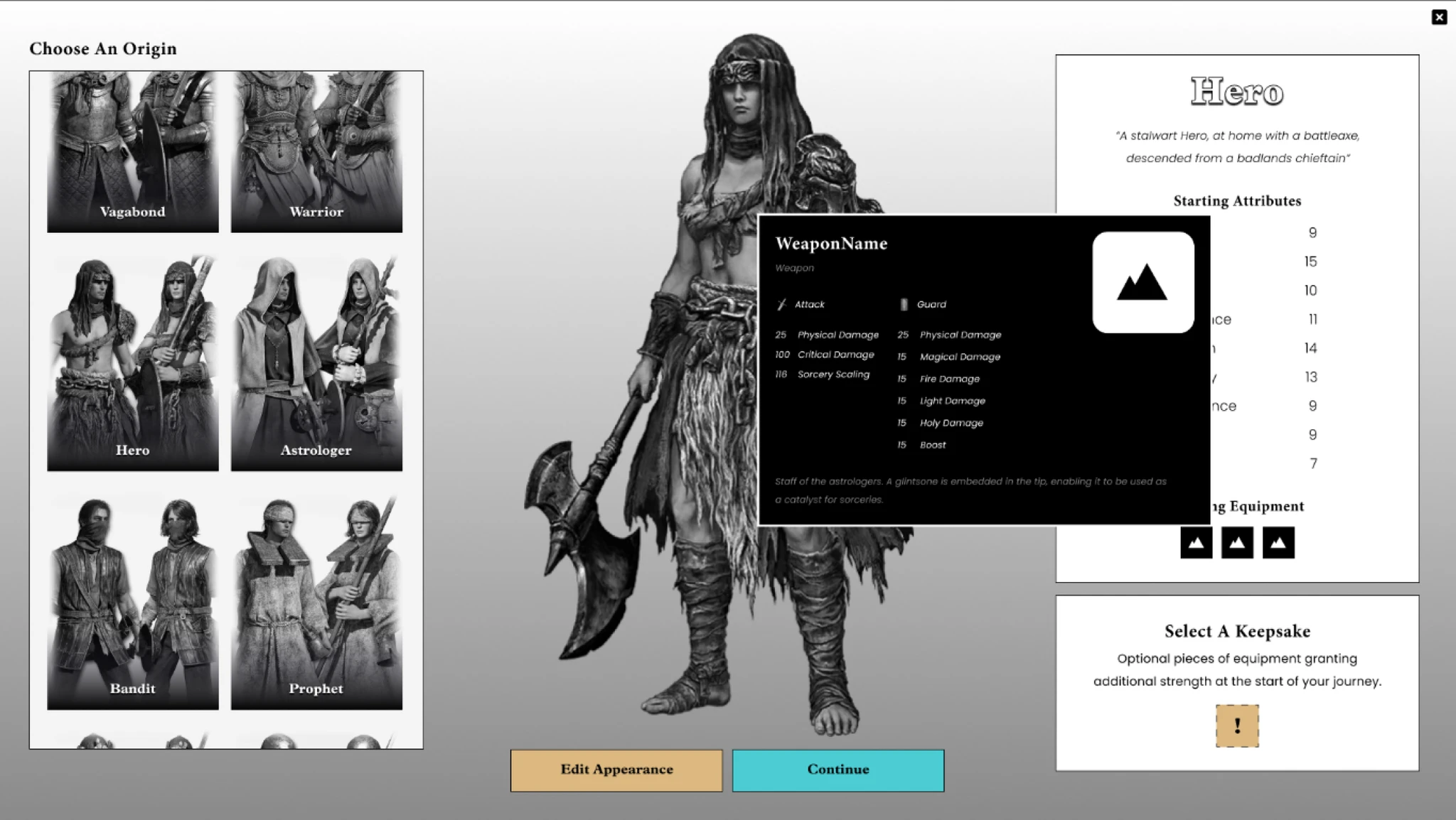Click the weapon image placeholder in tooltip
Viewport: 1456px width, 820px height.
coord(1142,282)
